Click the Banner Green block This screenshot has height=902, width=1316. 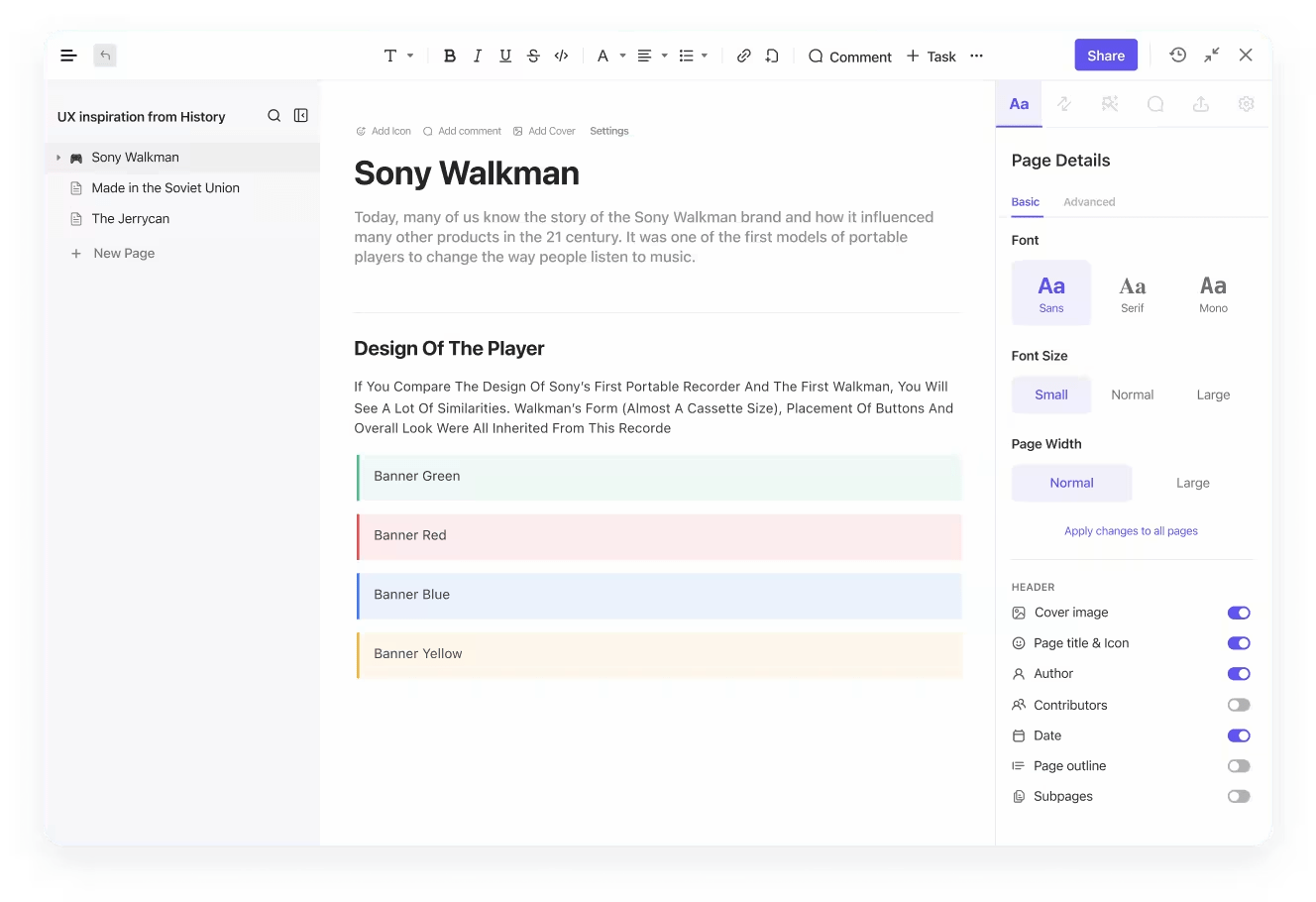tap(659, 477)
